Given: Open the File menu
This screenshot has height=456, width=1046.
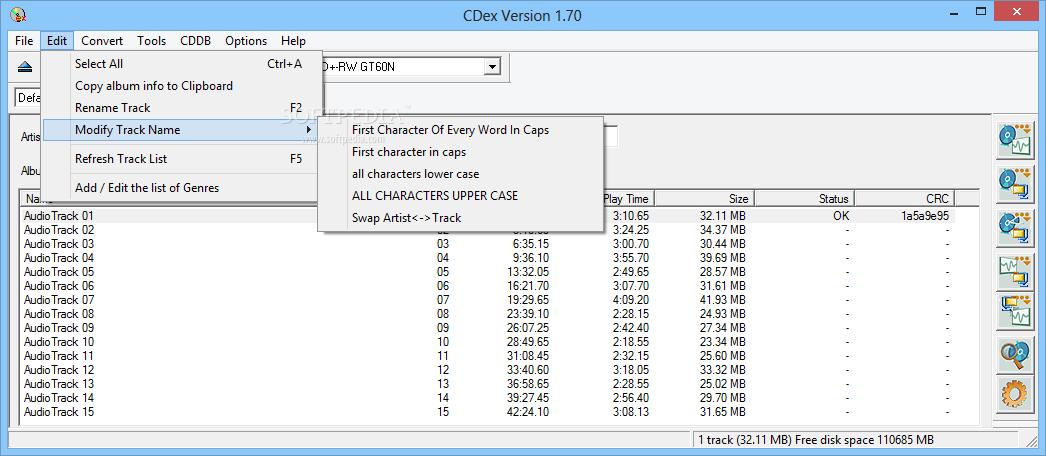Looking at the screenshot, I should pos(24,41).
